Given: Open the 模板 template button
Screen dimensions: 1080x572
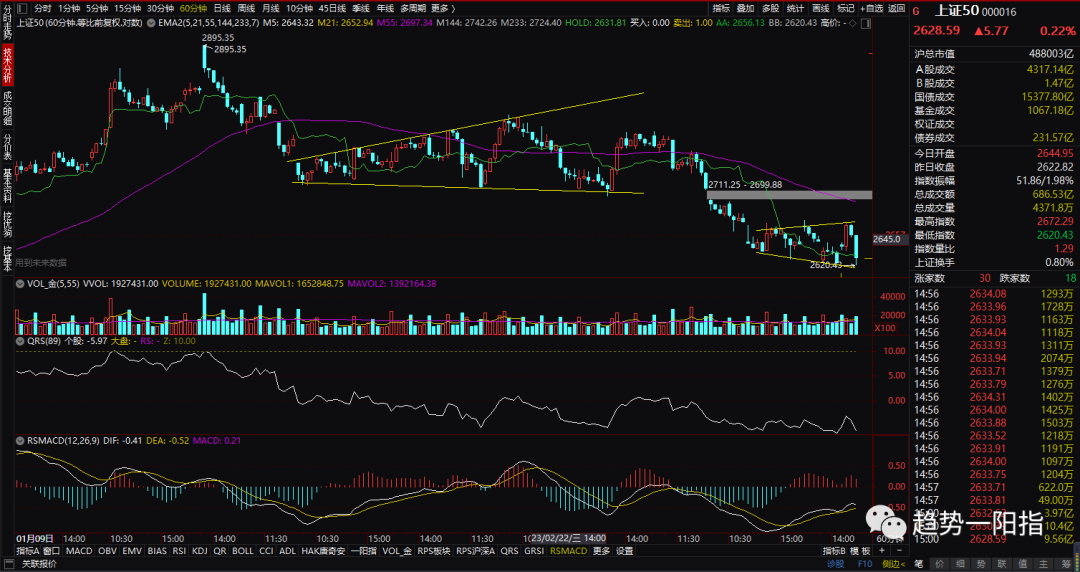Looking at the screenshot, I should [860, 551].
